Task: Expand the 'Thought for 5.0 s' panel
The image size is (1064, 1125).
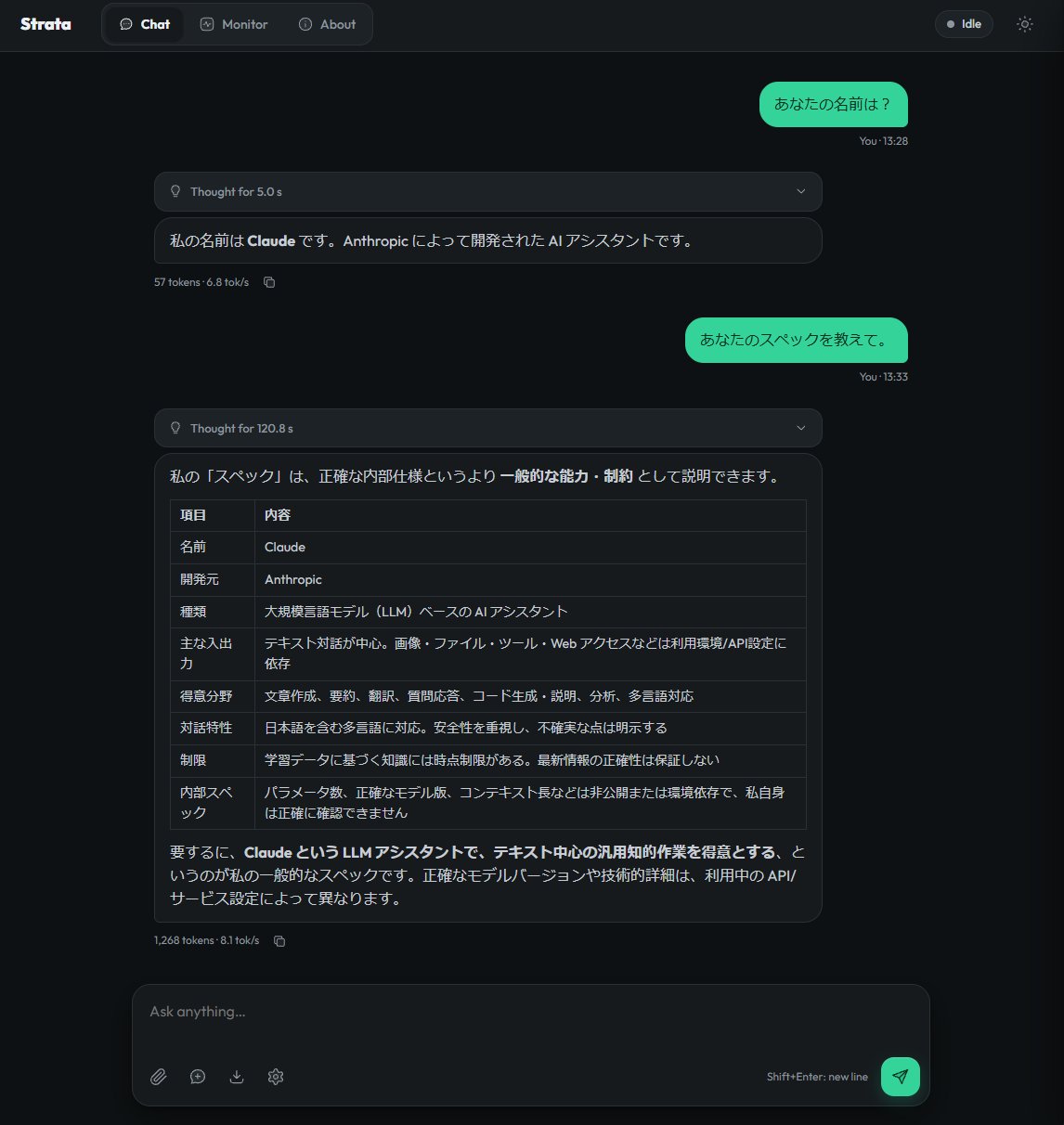Action: [488, 191]
